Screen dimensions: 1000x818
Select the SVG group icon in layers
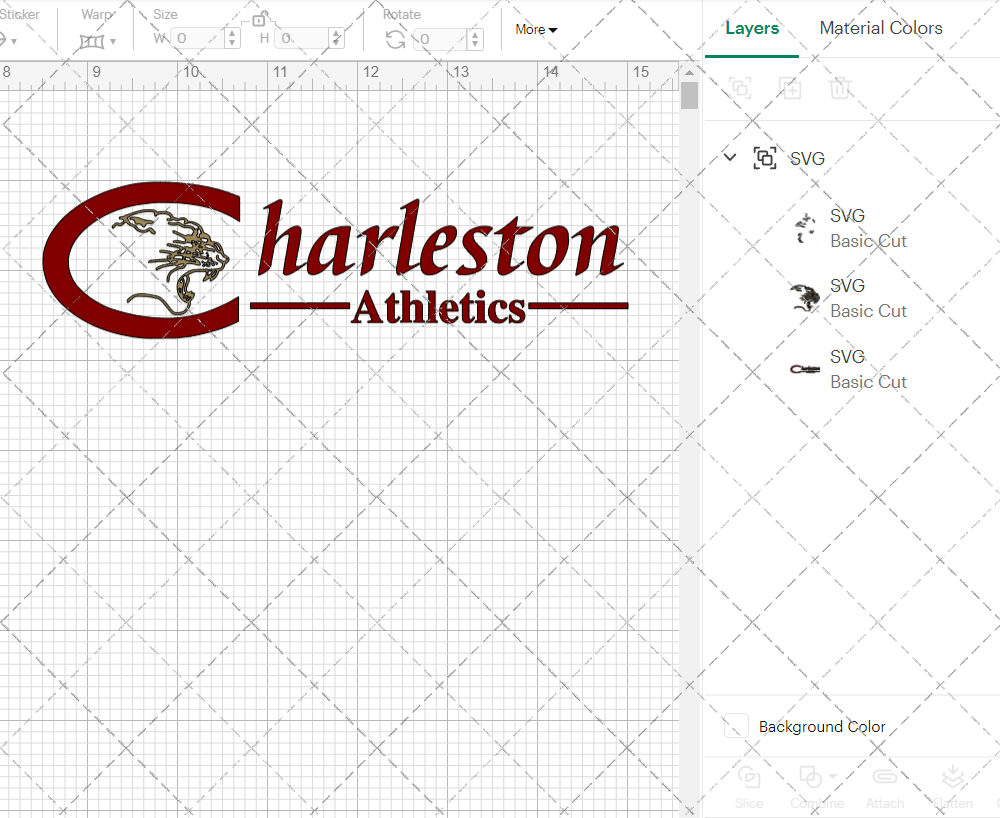point(765,157)
